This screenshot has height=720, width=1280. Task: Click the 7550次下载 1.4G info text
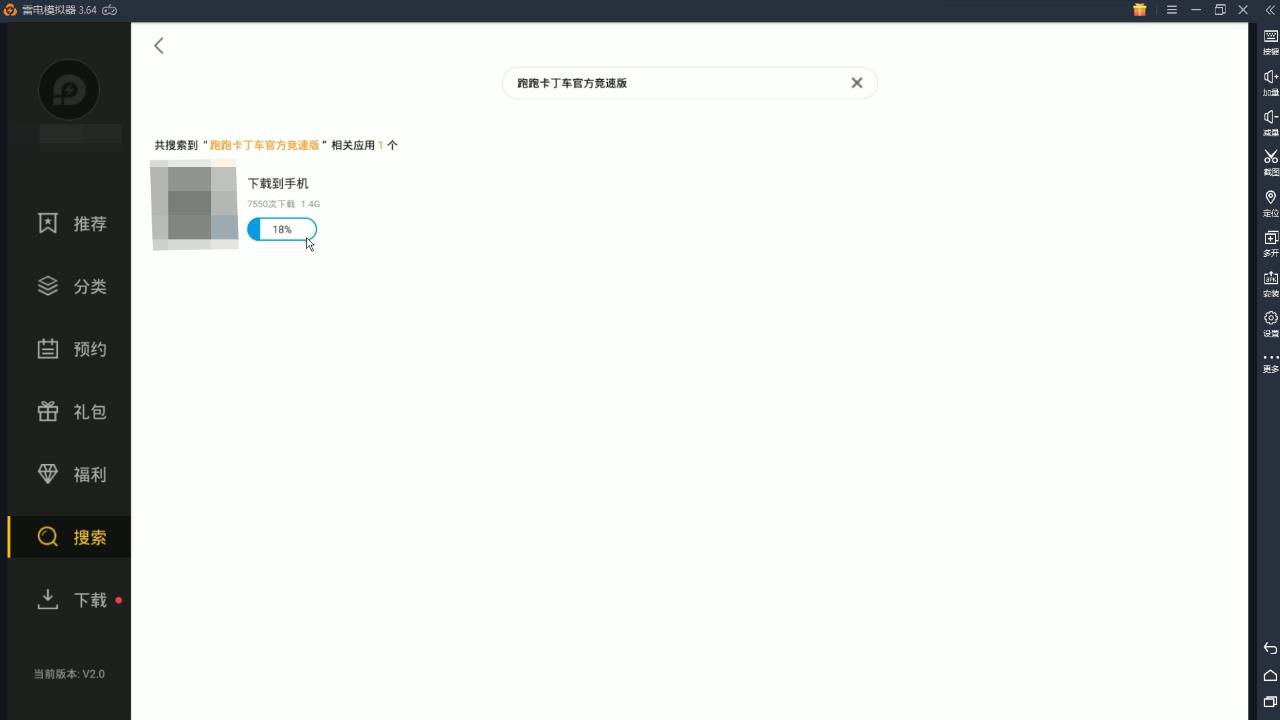tap(284, 204)
